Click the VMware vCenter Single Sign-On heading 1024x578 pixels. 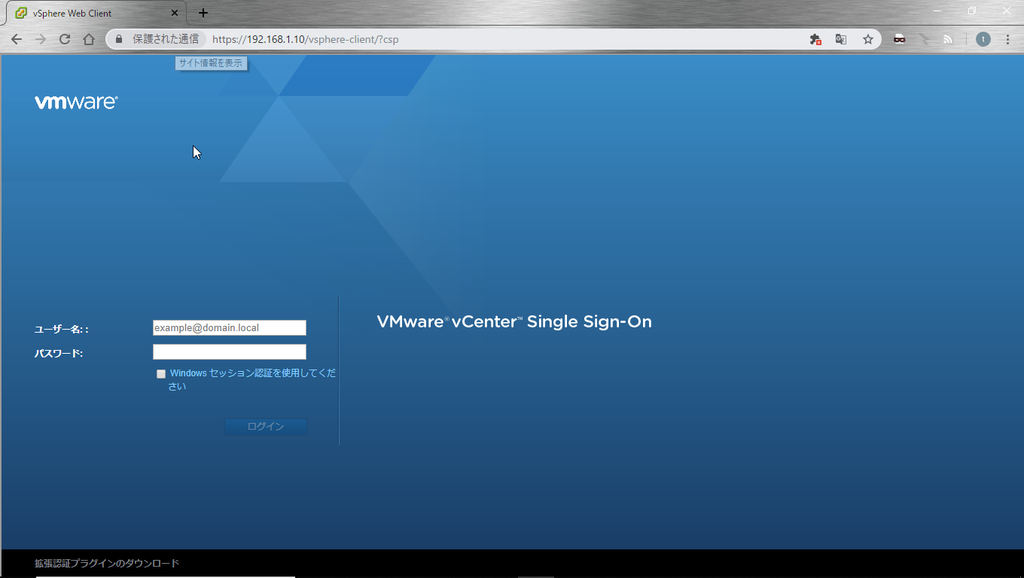tap(514, 321)
